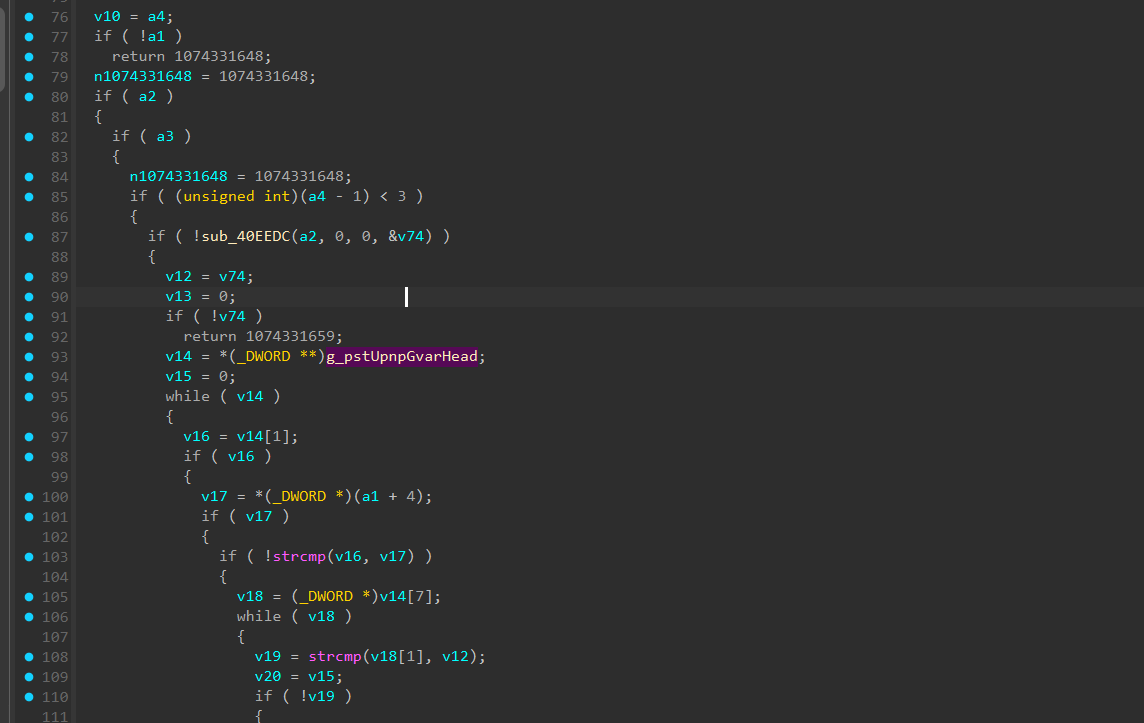1144x723 pixels.
Task: Toggle breakpoint dot at line 103
Action: point(29,557)
